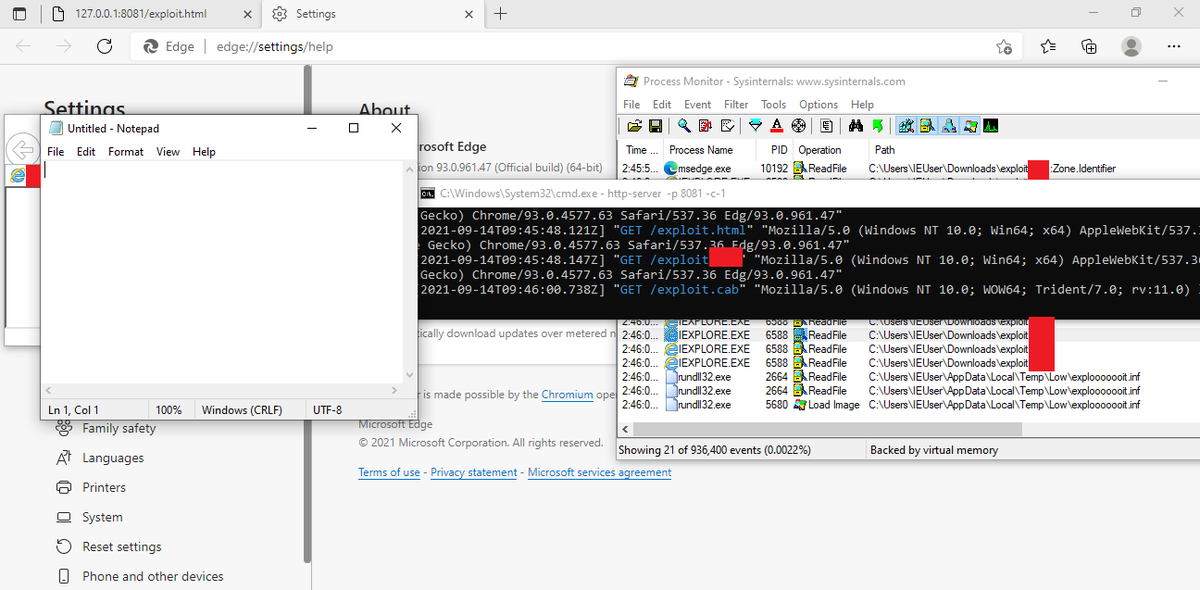Click the Clear display icon in Process Monitor

point(727,126)
